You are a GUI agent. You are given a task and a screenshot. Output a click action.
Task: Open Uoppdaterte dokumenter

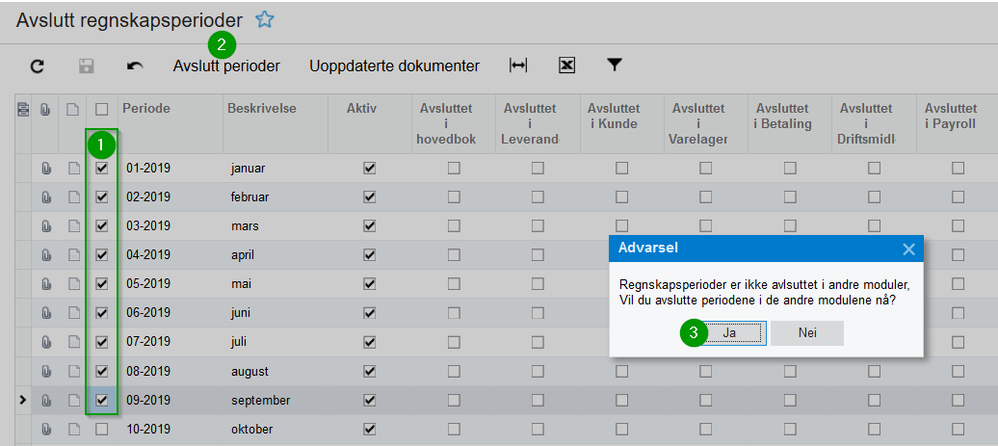[x=394, y=66]
